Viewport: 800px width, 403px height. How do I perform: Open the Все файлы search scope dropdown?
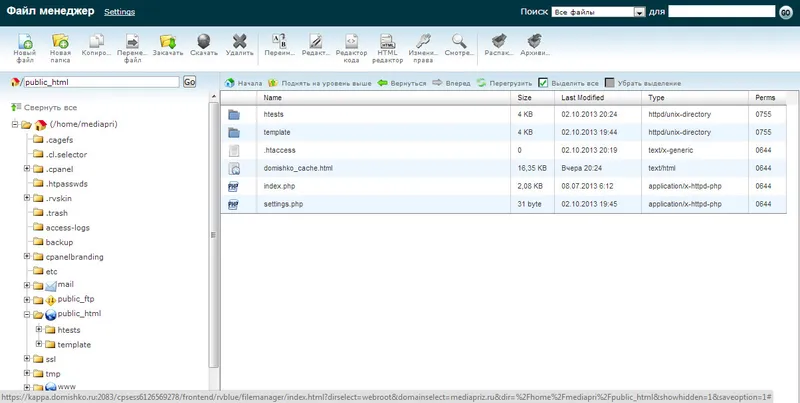click(x=598, y=12)
